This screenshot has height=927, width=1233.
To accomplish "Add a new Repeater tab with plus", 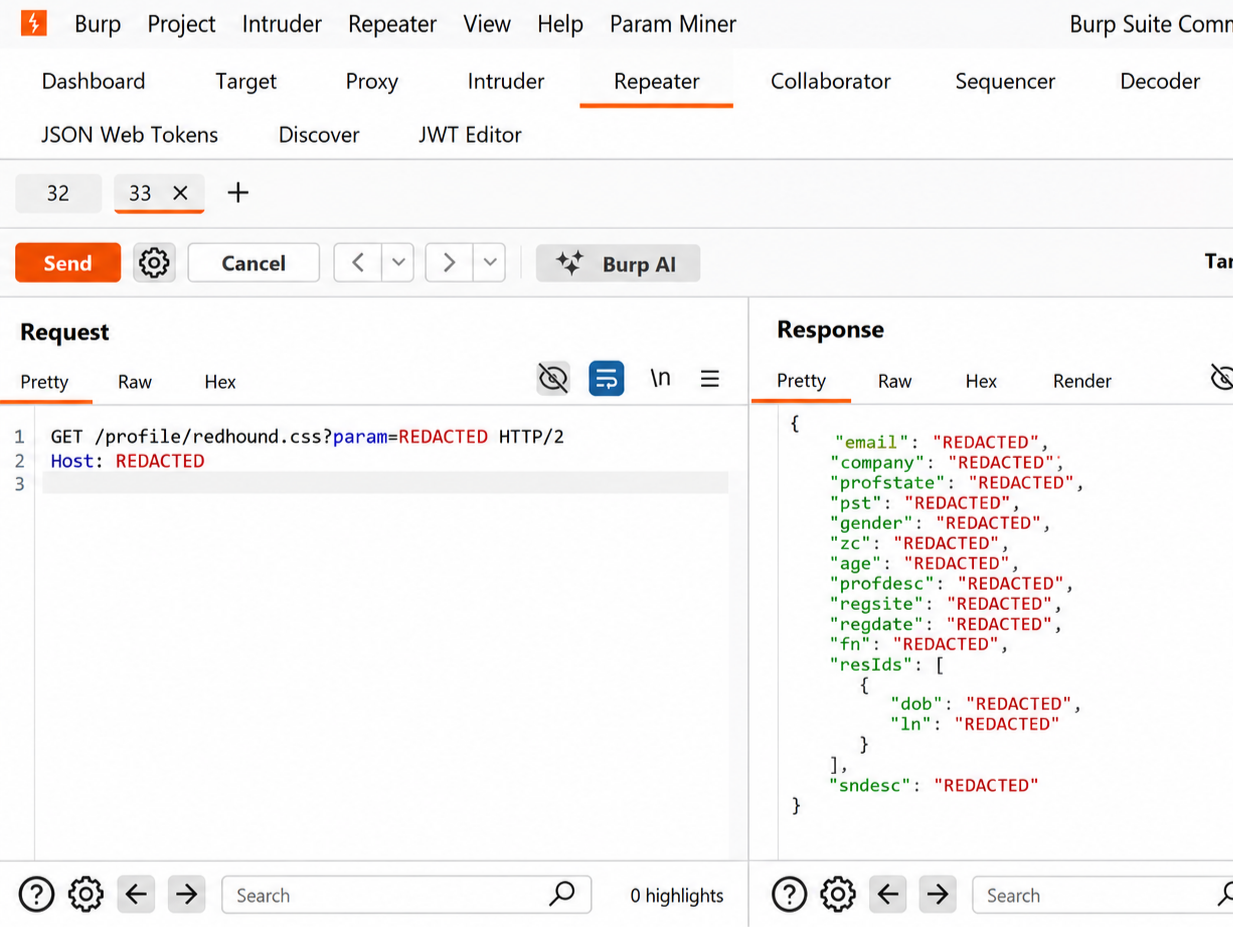I will [x=238, y=193].
